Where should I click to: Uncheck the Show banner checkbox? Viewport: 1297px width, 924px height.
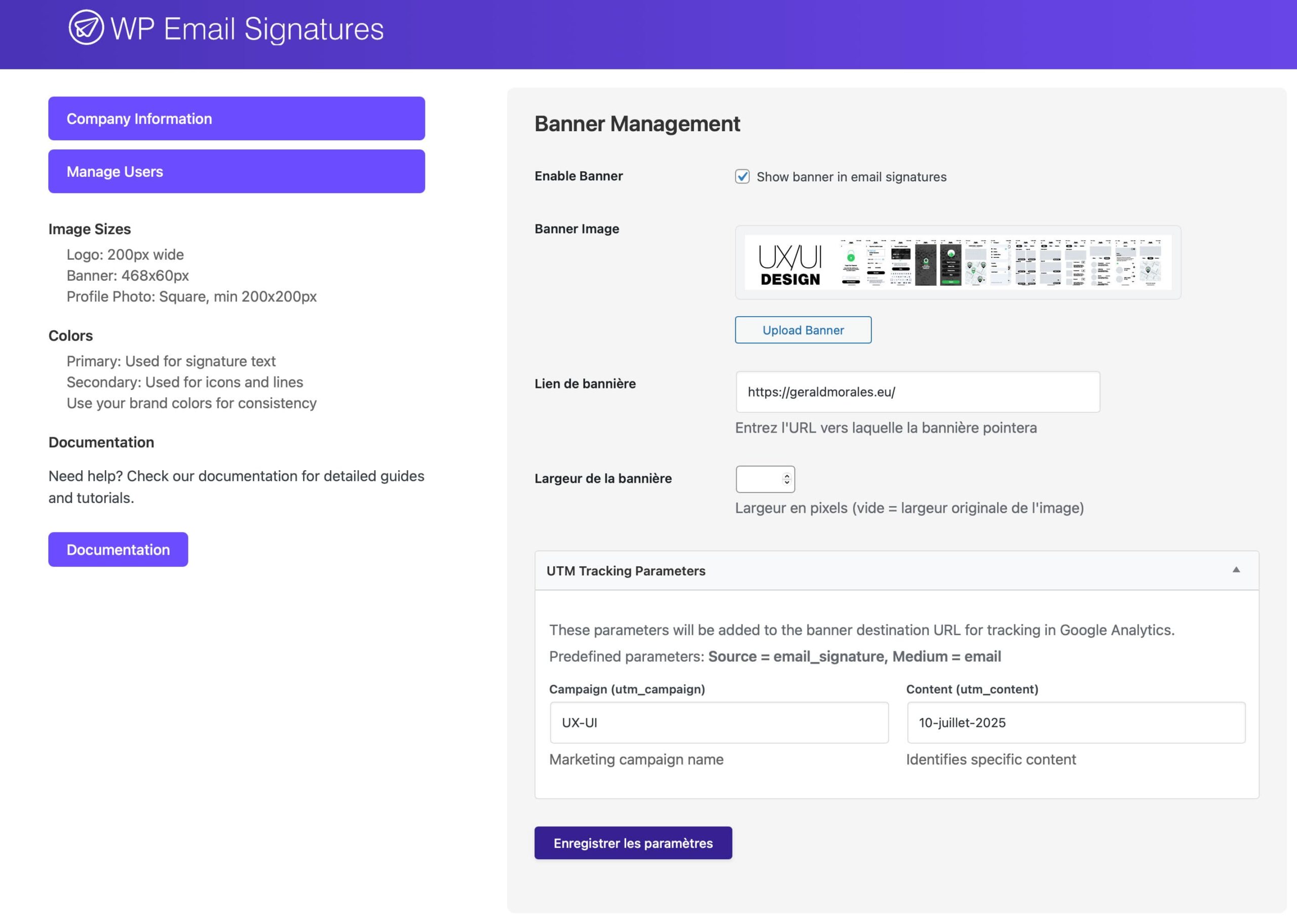[x=742, y=176]
